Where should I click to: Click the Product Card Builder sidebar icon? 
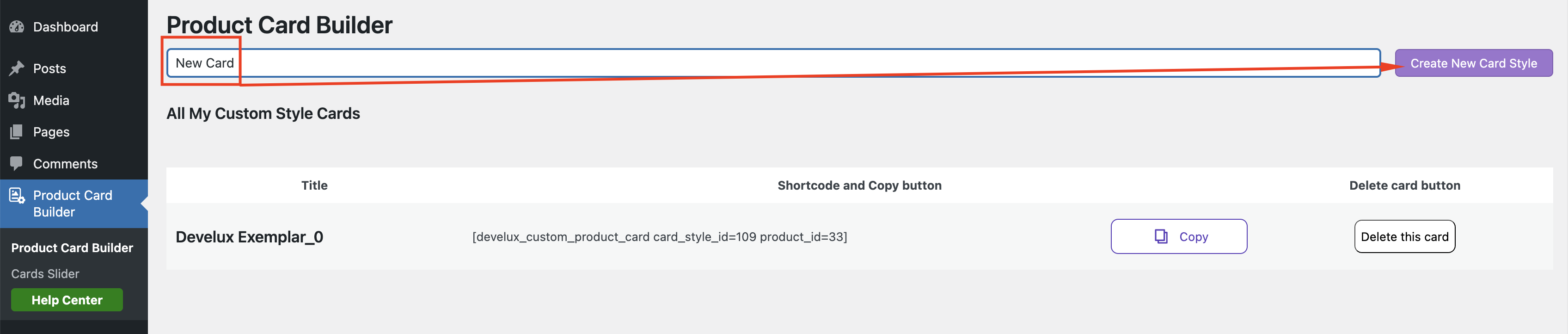(17, 196)
